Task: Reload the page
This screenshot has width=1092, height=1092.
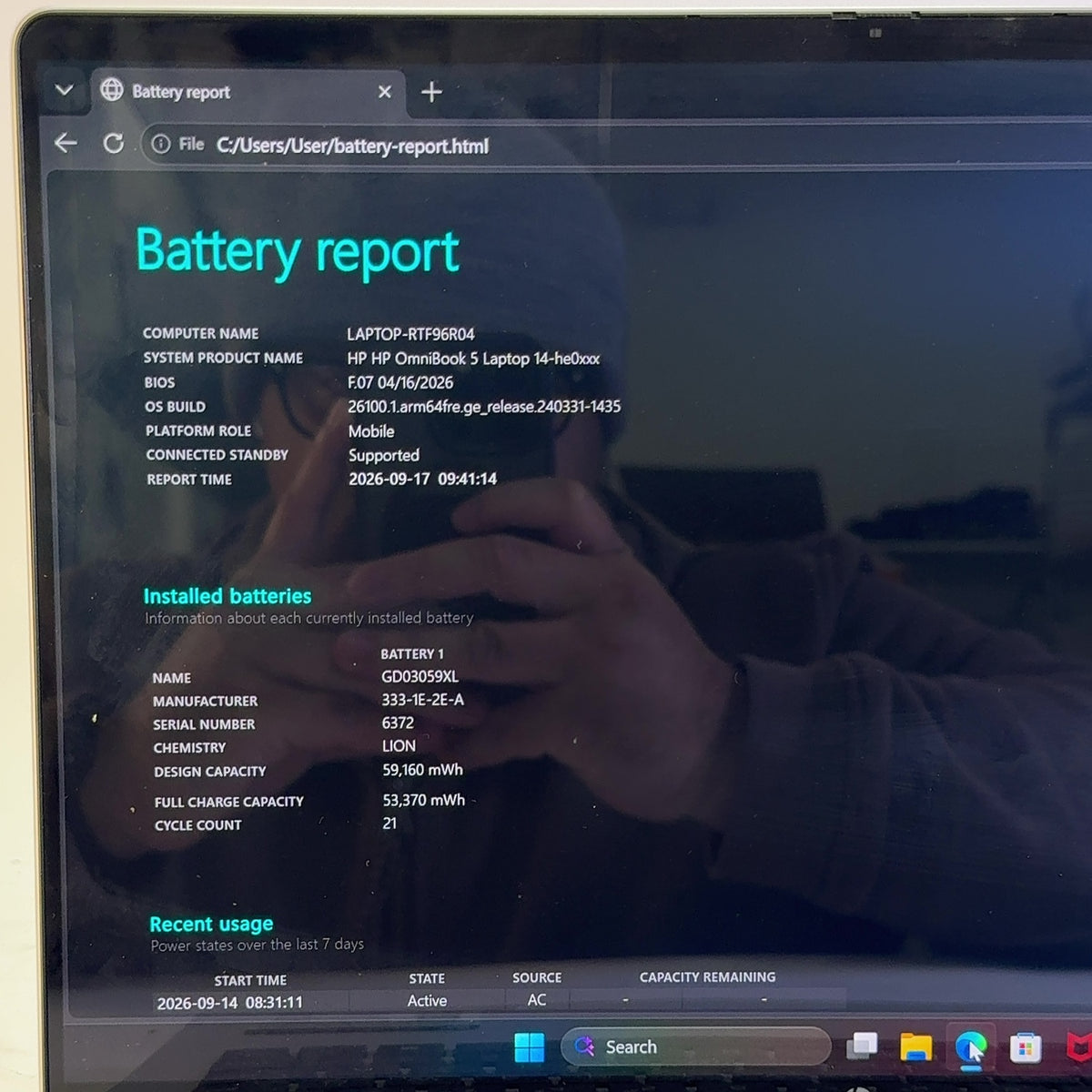Action: pyautogui.click(x=114, y=144)
